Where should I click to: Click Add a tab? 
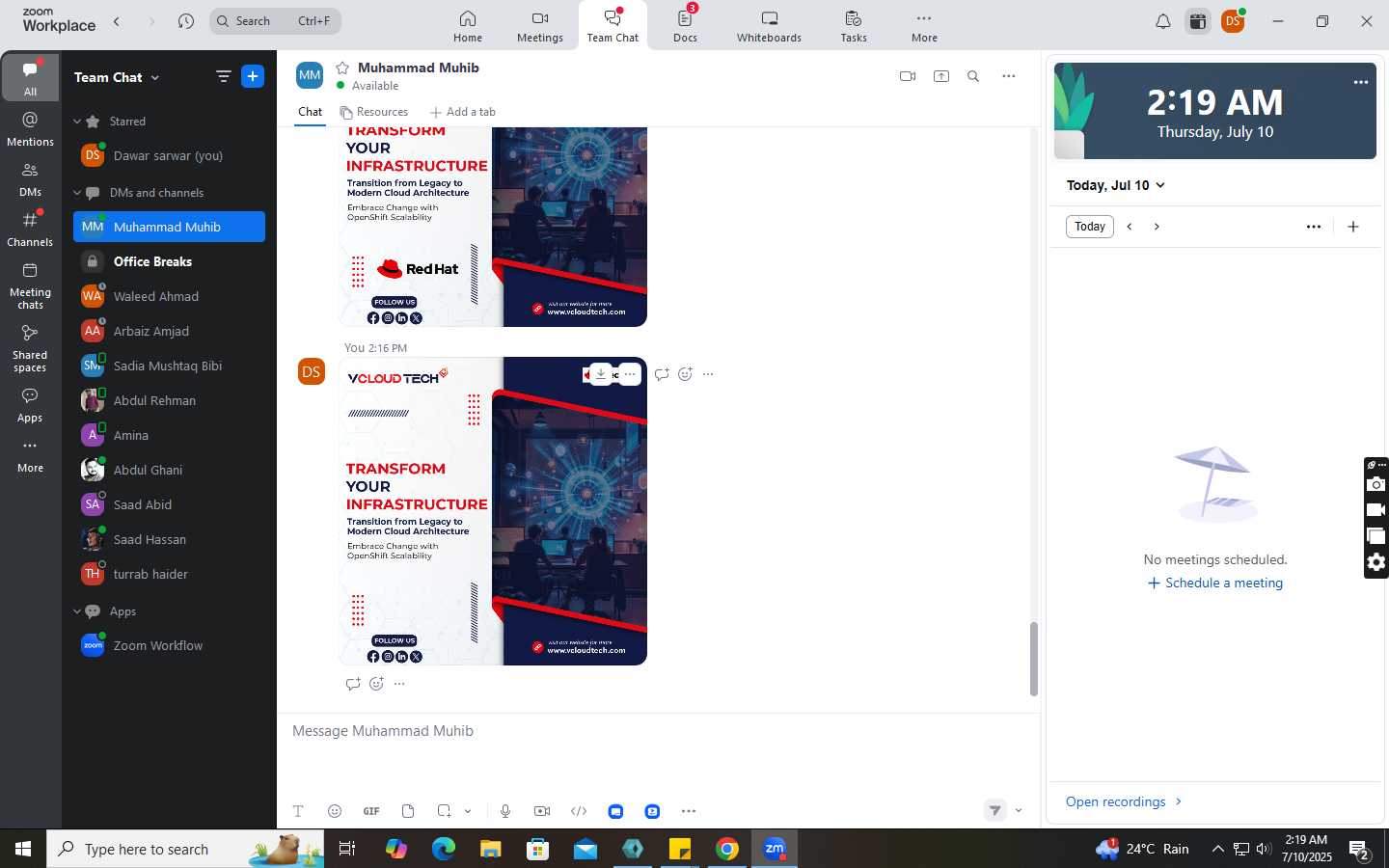(x=463, y=112)
